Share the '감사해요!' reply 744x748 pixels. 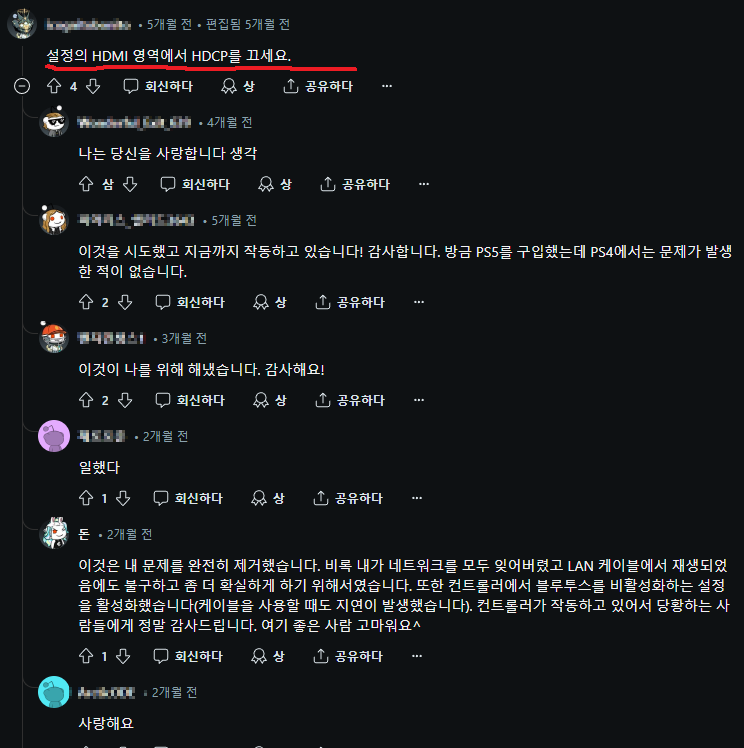tap(350, 400)
